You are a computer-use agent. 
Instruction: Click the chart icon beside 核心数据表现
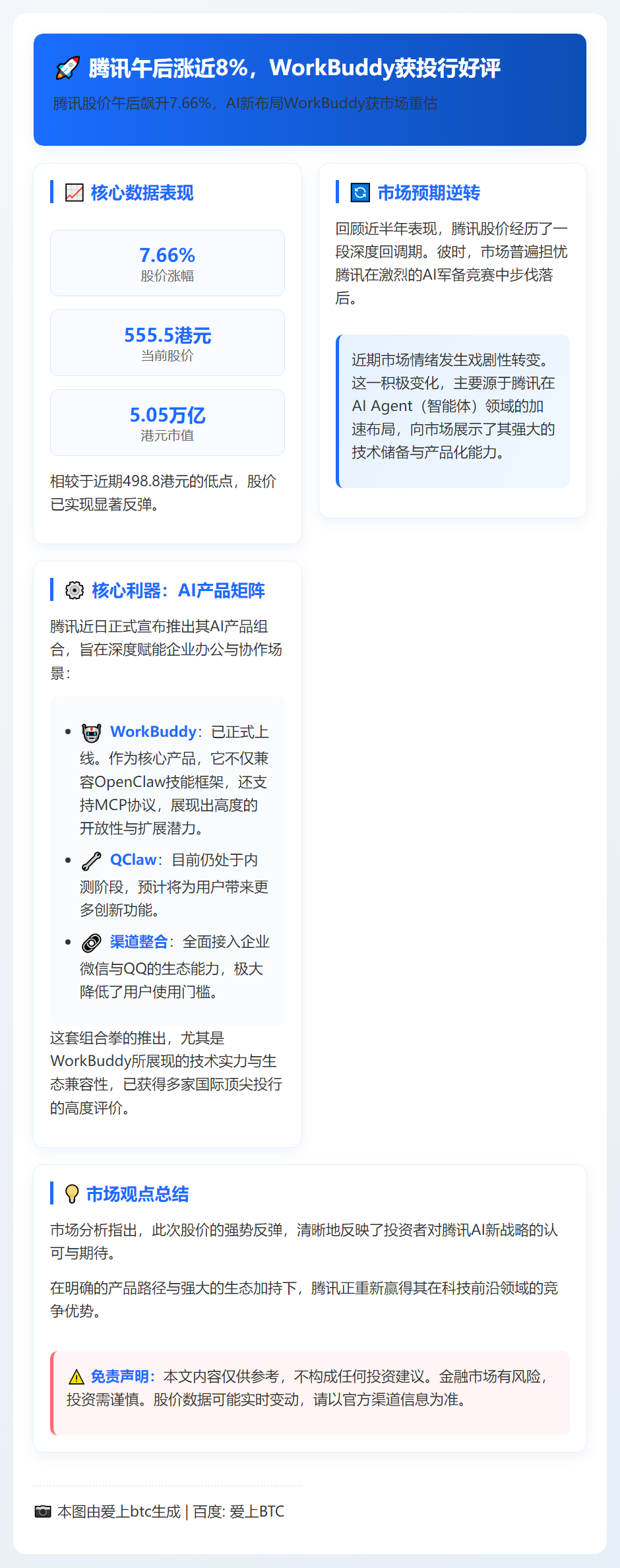point(75,193)
